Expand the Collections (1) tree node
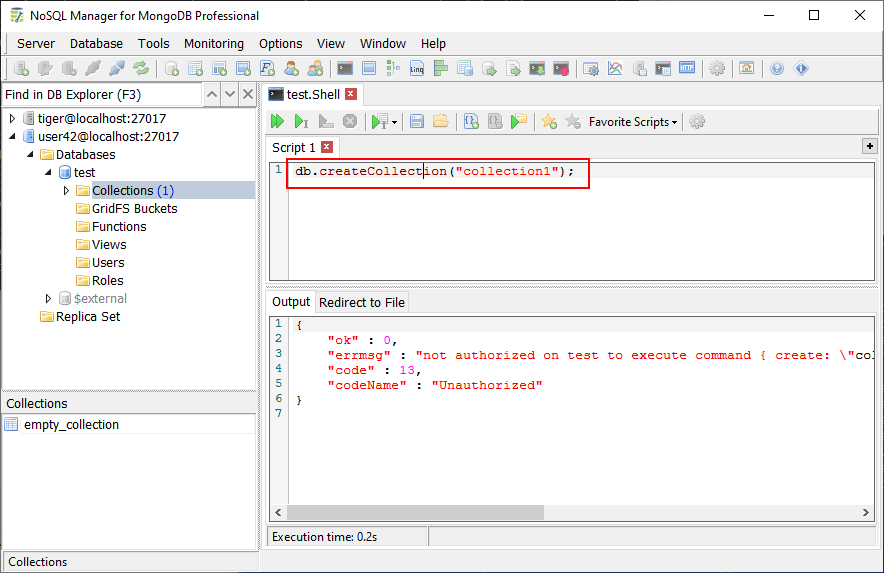Viewport: 884px width, 573px height. coord(67,191)
